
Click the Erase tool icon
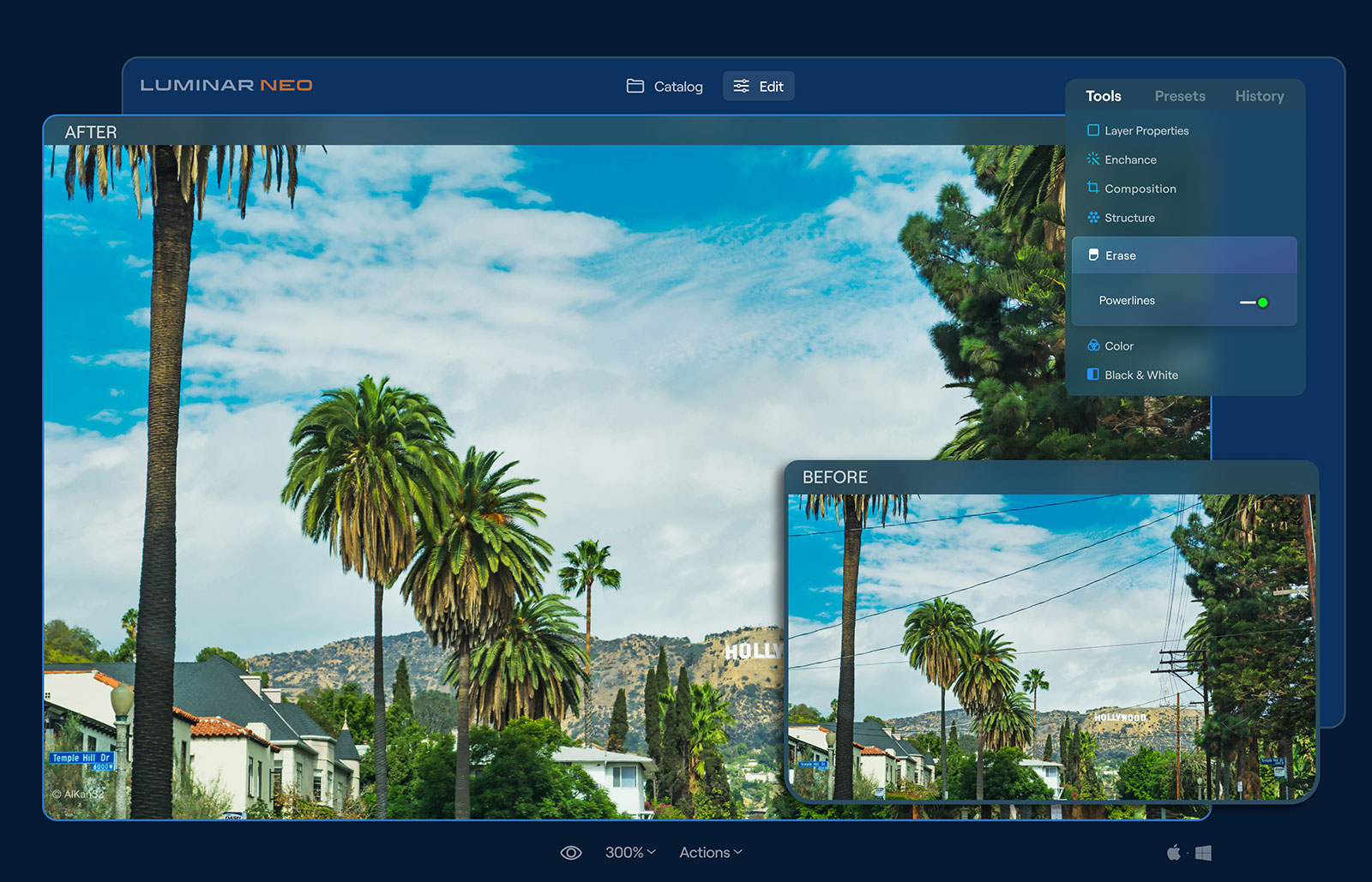pos(1093,255)
